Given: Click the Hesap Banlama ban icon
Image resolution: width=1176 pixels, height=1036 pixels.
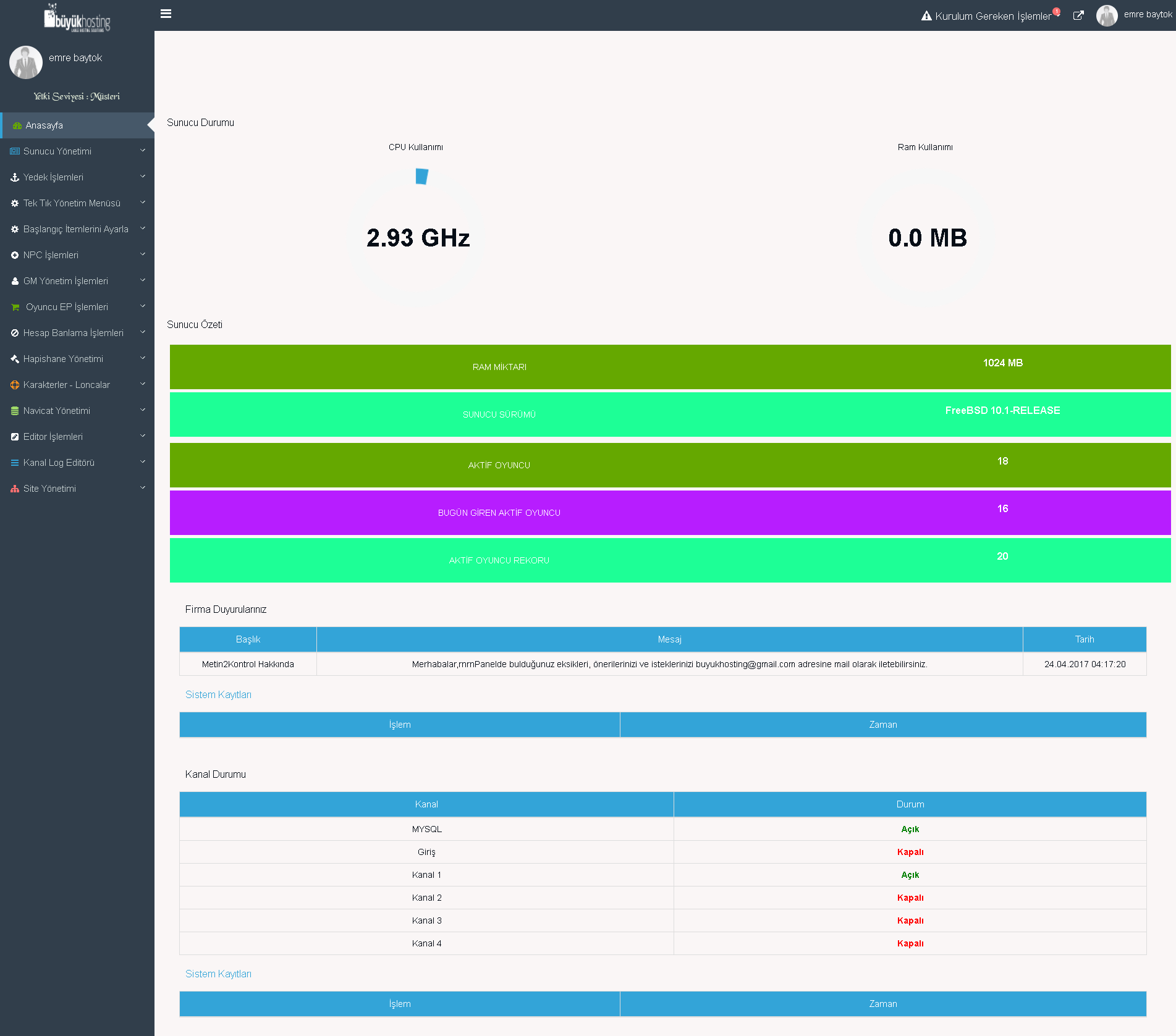Looking at the screenshot, I should [15, 333].
